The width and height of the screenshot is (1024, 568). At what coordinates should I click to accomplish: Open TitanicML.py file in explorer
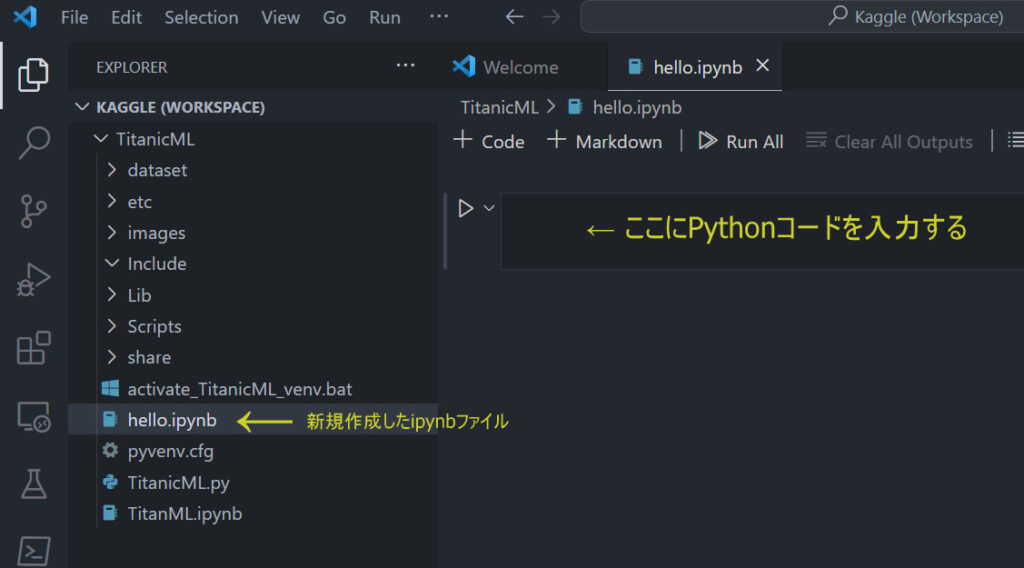pyautogui.click(x=178, y=482)
